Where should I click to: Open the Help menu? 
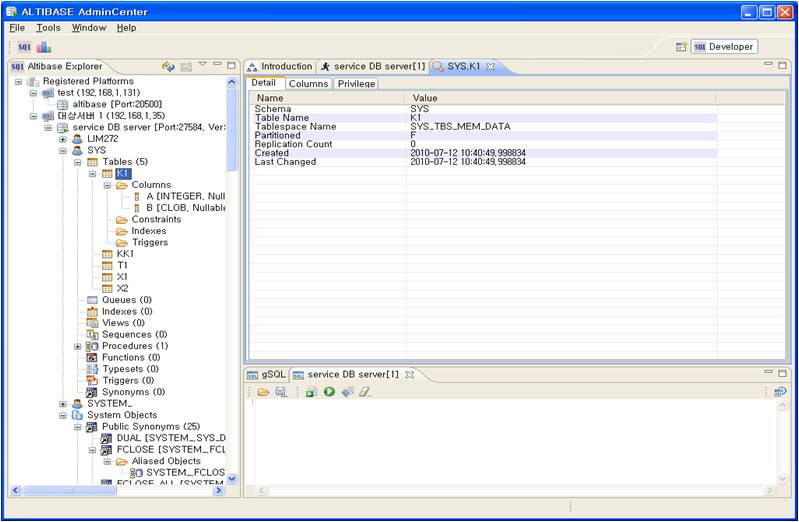point(126,28)
